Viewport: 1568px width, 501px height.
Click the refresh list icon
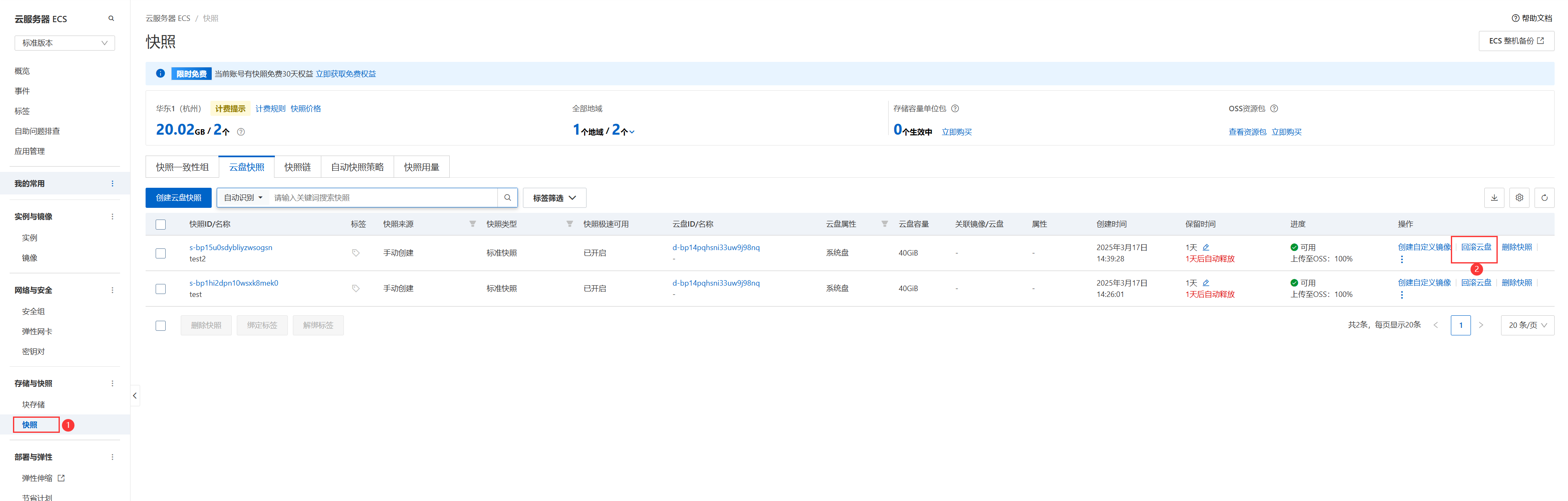pos(1544,198)
